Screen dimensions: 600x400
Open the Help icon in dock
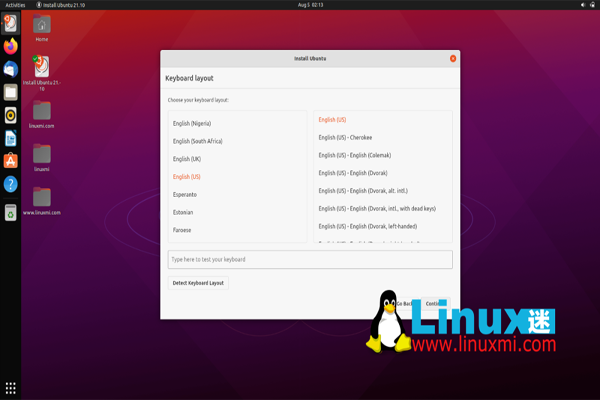(x=10, y=184)
